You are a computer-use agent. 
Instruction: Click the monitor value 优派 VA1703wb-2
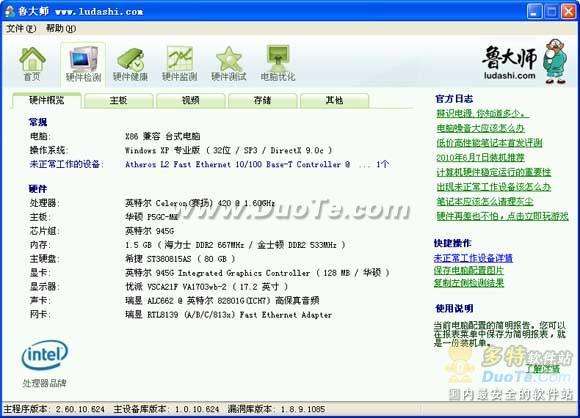coord(206,287)
